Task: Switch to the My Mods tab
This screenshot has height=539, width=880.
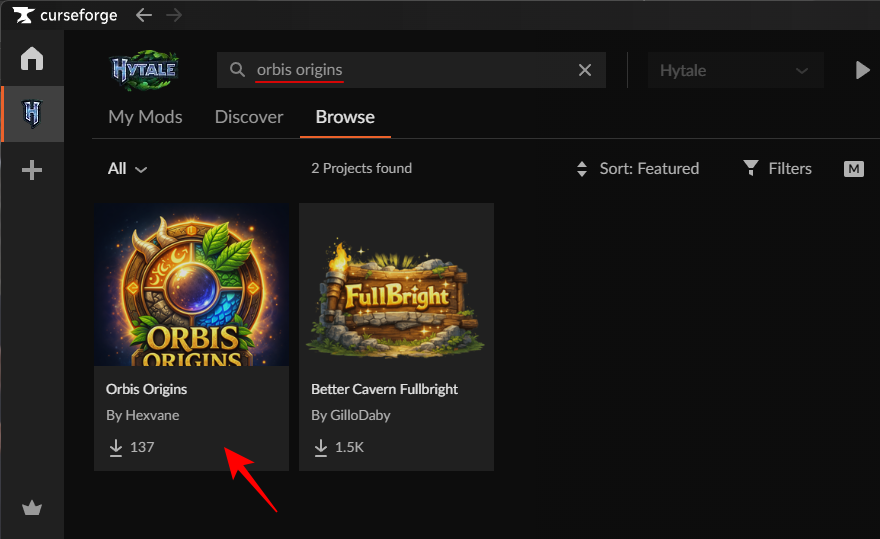Action: [145, 117]
